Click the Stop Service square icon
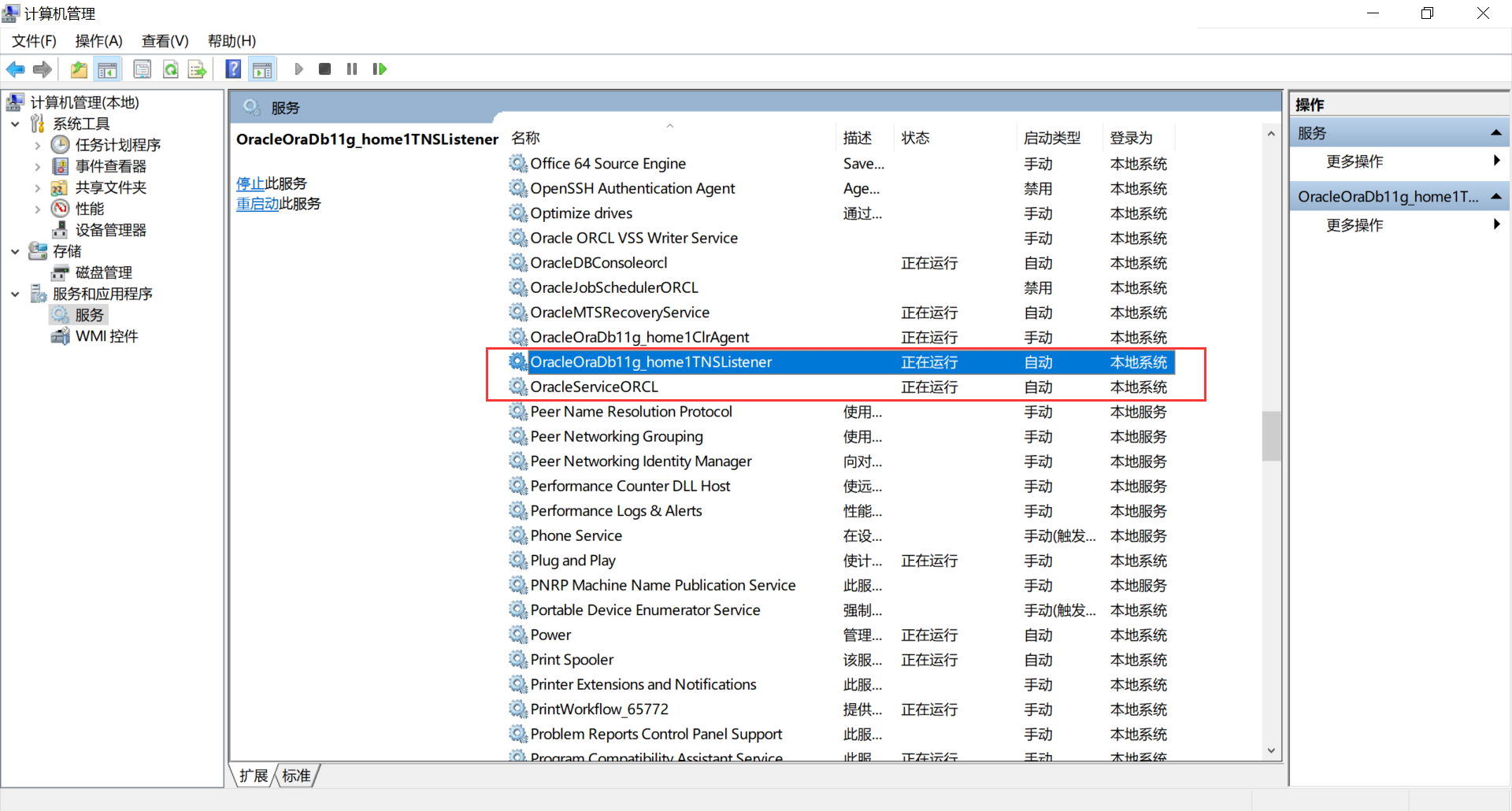Image resolution: width=1512 pixels, height=811 pixels. point(324,69)
